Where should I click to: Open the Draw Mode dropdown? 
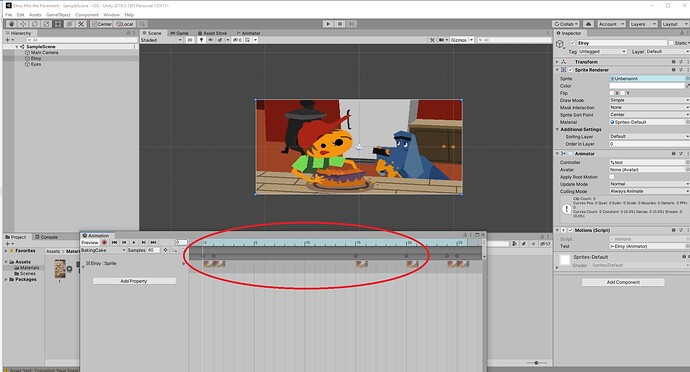pos(649,100)
